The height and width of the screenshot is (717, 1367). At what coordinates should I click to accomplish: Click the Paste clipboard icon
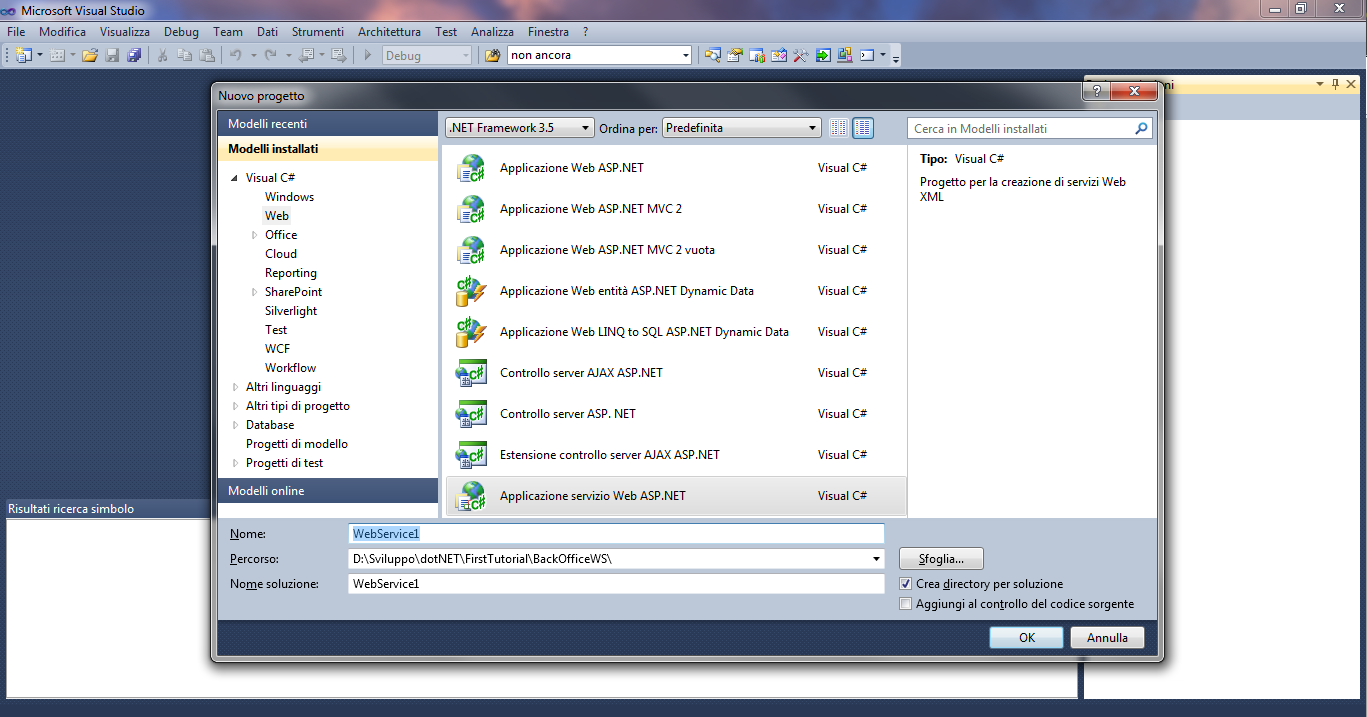pyautogui.click(x=207, y=55)
